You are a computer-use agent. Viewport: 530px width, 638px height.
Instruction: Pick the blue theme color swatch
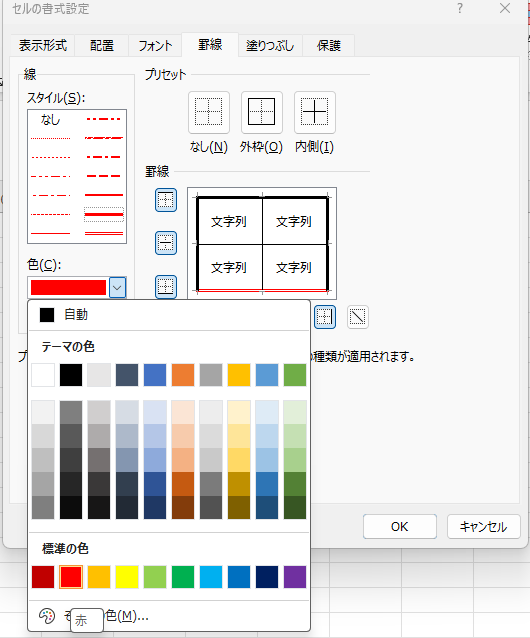coord(155,375)
